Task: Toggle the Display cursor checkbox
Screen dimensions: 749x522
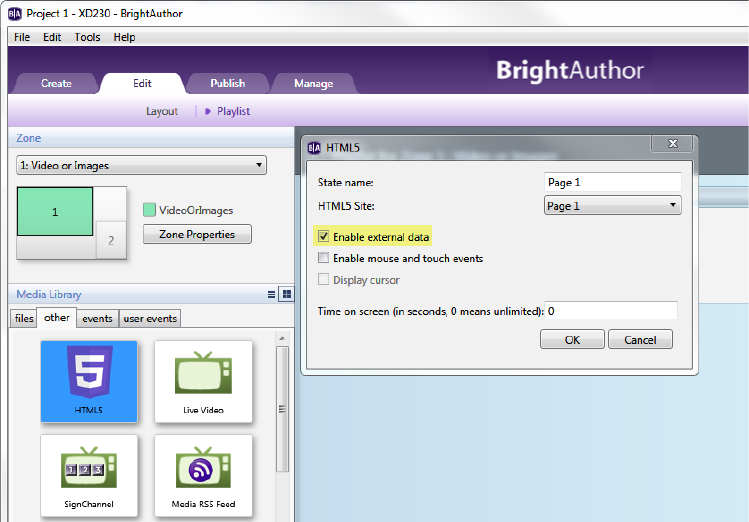Action: 324,279
